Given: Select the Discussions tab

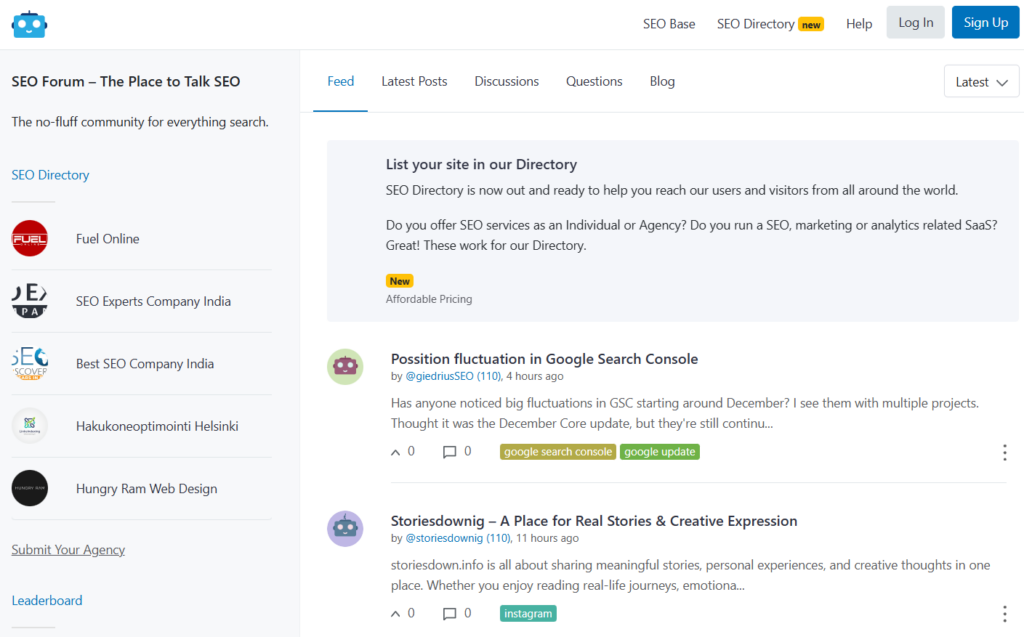Looking at the screenshot, I should tap(506, 82).
